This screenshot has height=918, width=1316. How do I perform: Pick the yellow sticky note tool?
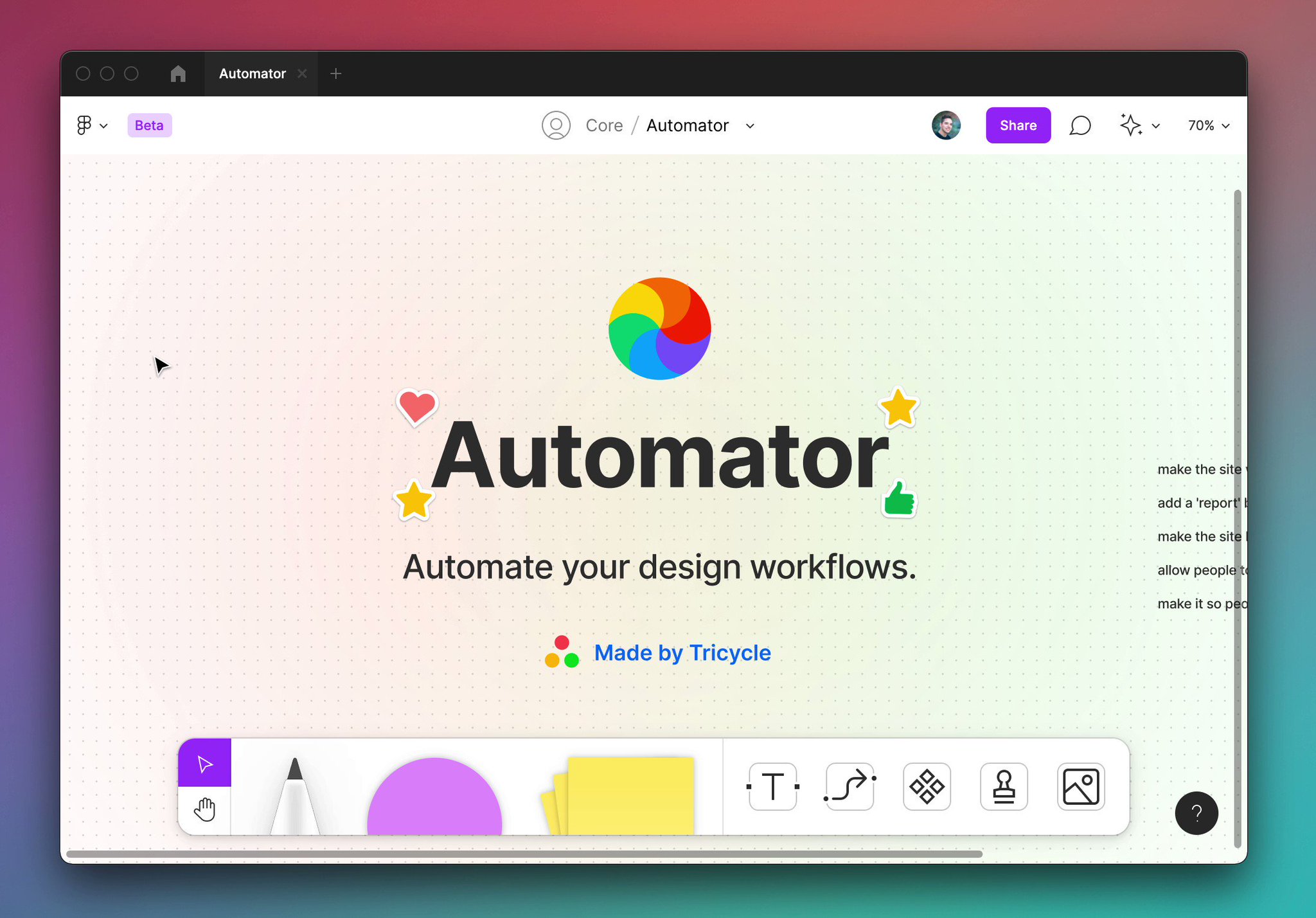pos(618,796)
